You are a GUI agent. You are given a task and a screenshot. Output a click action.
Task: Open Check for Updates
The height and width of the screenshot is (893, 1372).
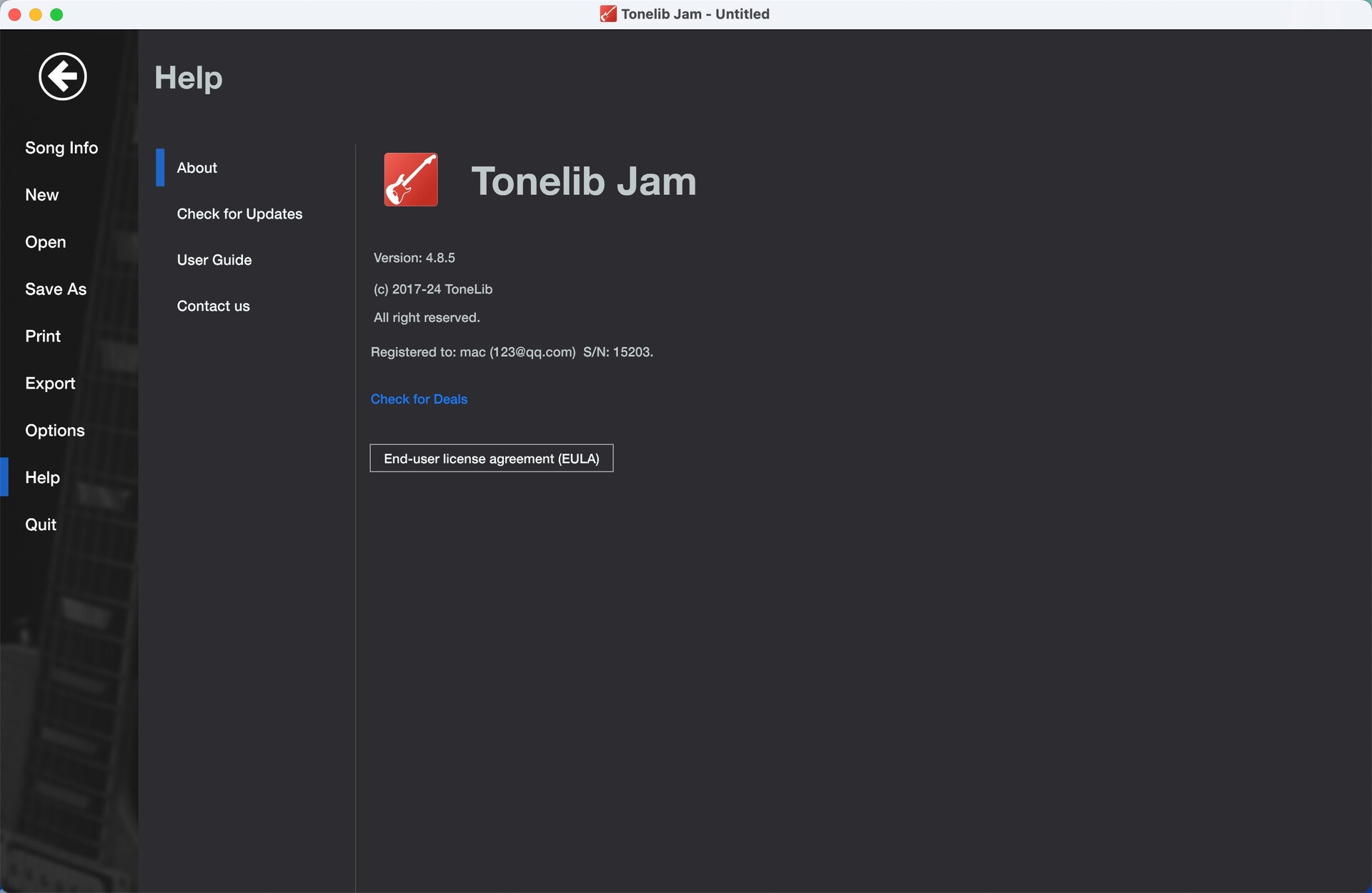click(239, 214)
